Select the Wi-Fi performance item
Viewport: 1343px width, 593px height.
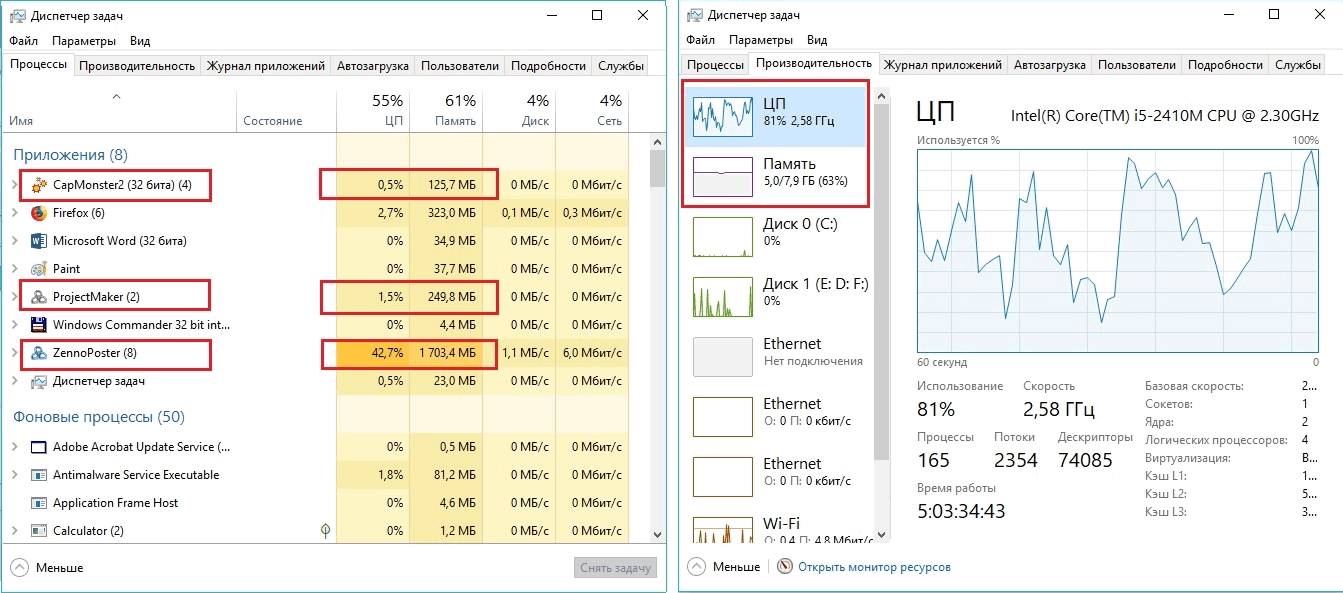(x=775, y=531)
